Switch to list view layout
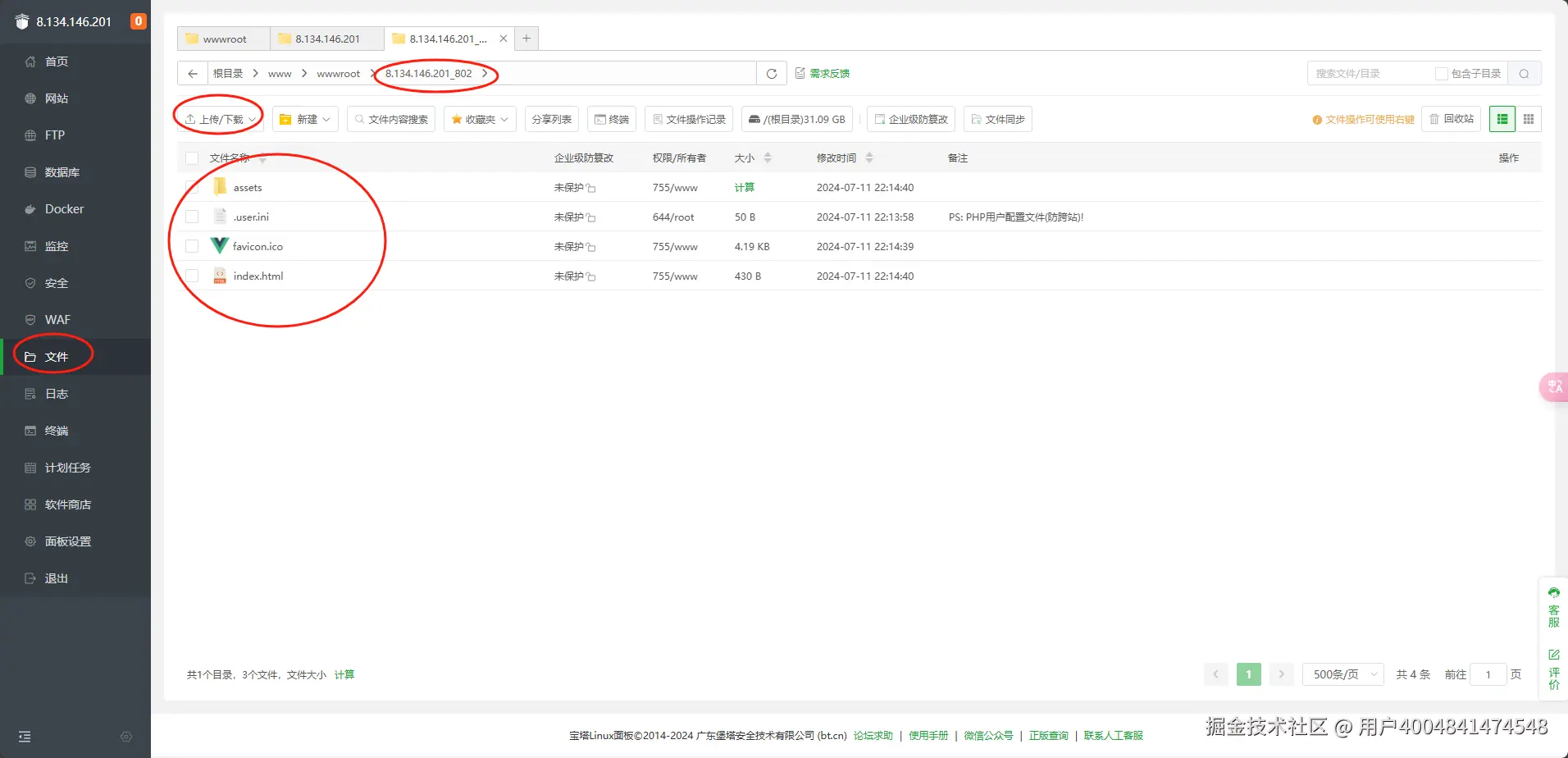The image size is (1568, 758). (x=1502, y=119)
